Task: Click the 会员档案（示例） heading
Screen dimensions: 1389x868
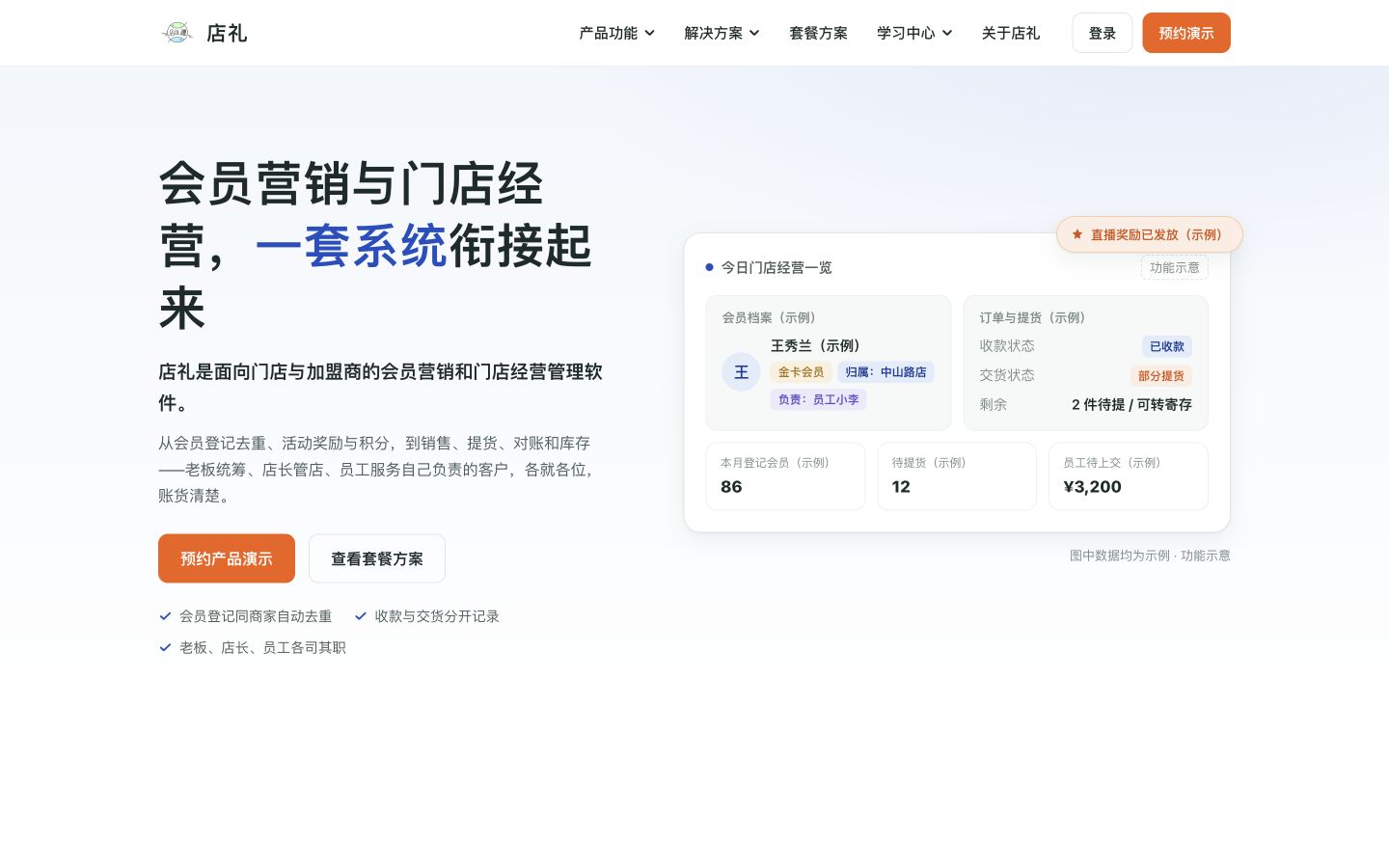Action: [769, 317]
